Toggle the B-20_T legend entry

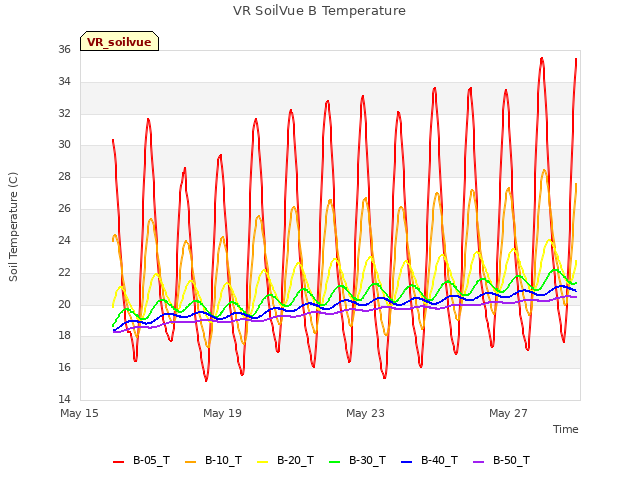(285, 461)
